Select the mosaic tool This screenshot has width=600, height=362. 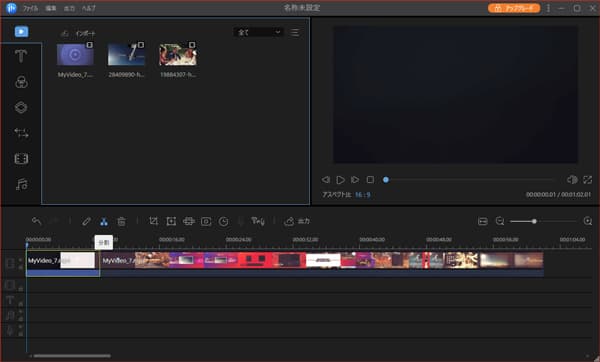[x=189, y=221]
